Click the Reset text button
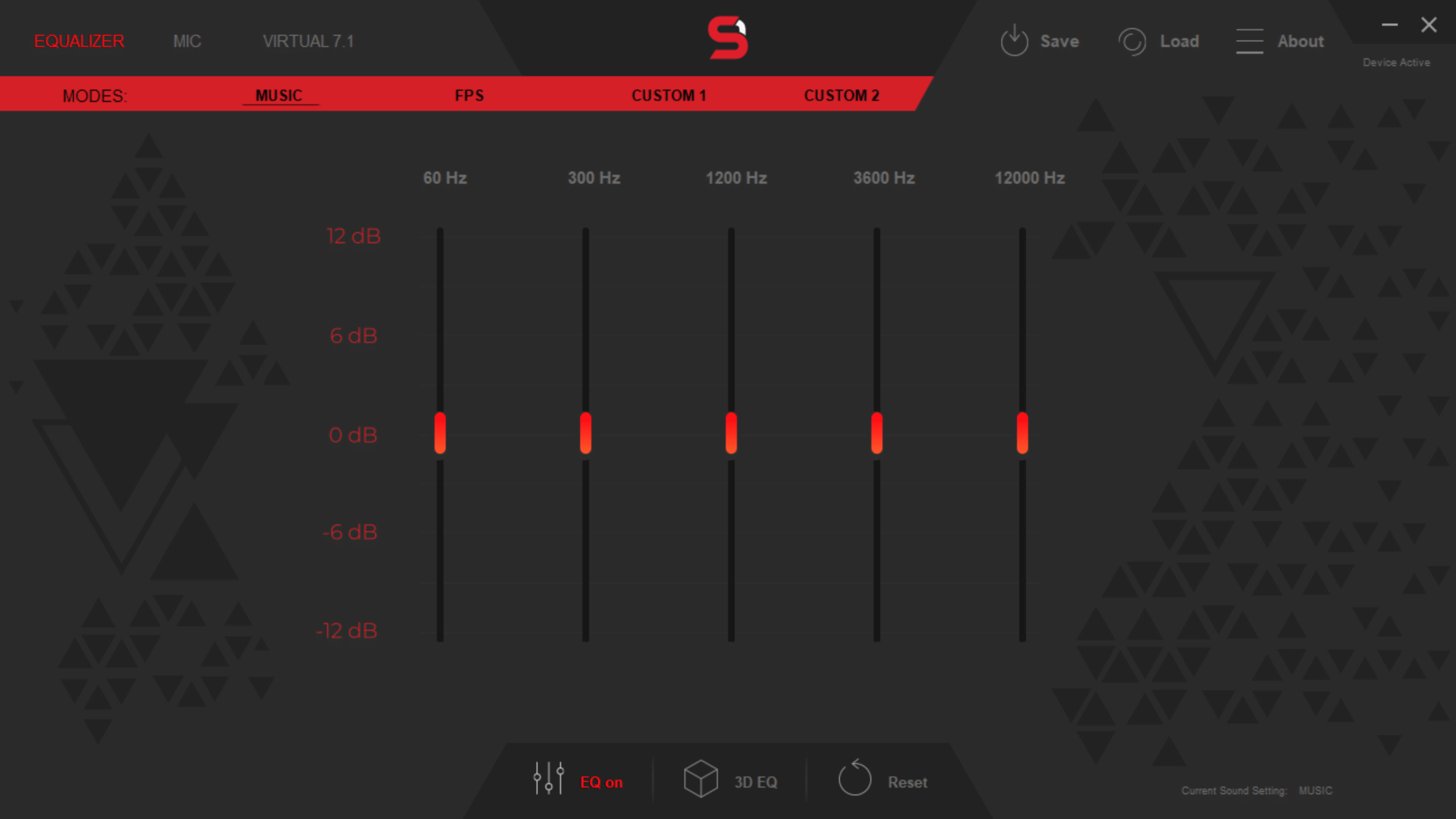 (x=907, y=782)
